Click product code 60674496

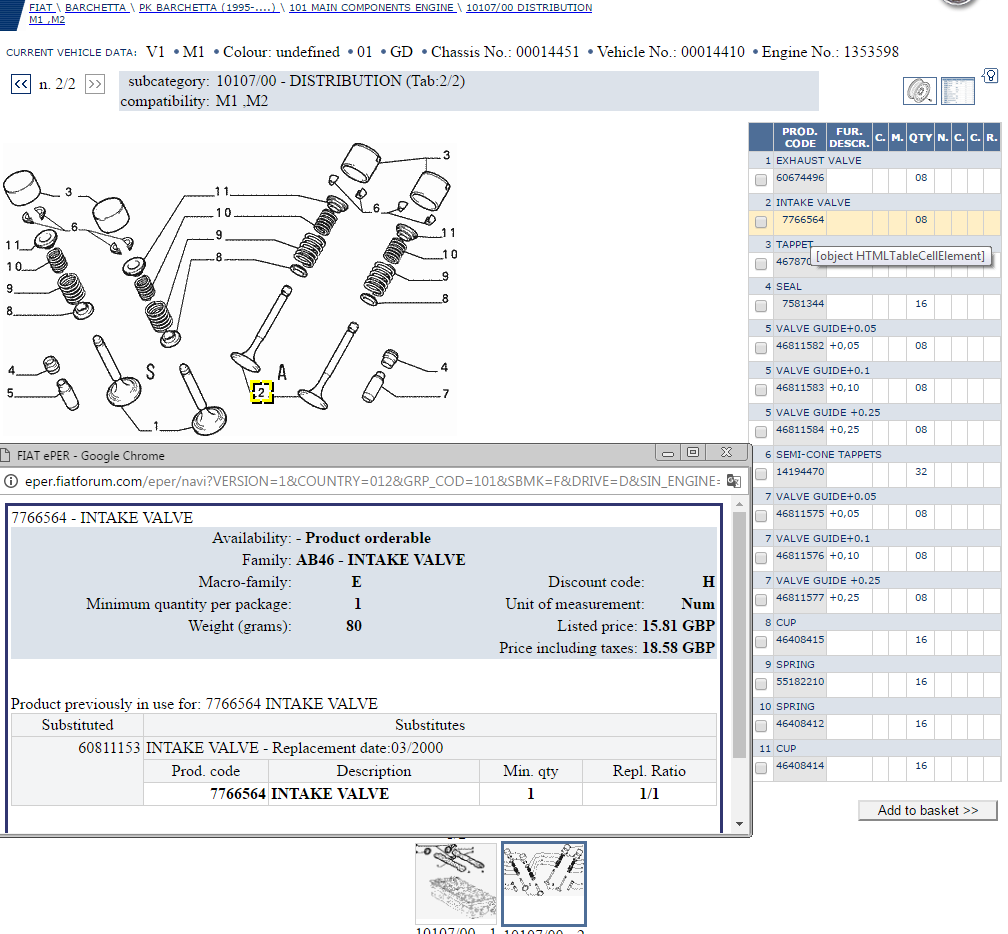[800, 178]
